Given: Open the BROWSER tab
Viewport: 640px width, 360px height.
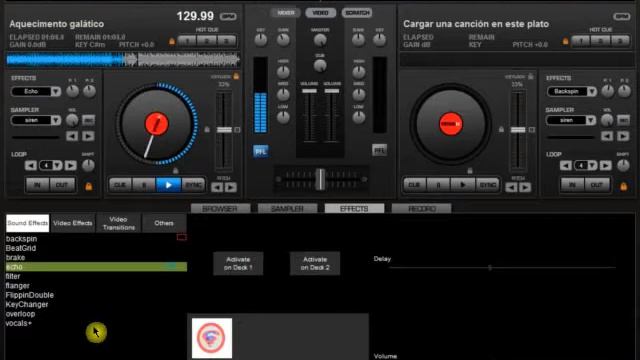Looking at the screenshot, I should pos(220,209).
